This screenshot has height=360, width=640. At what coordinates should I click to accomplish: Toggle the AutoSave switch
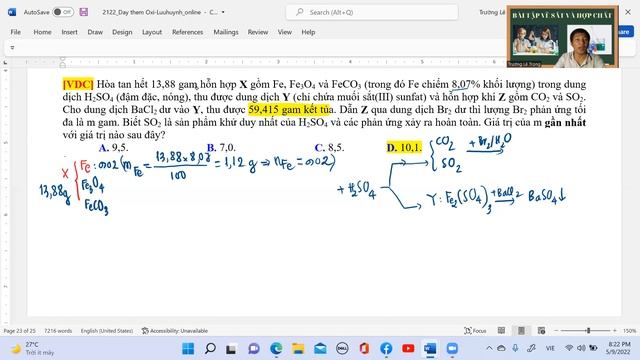tap(63, 12)
